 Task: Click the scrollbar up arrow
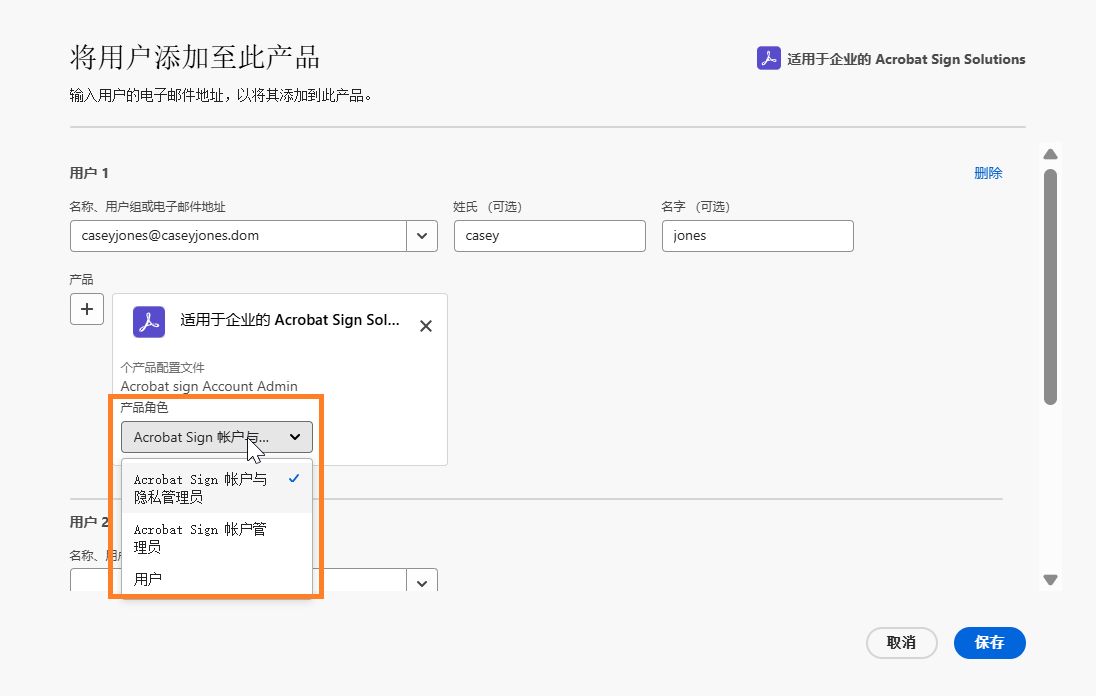[x=1050, y=154]
